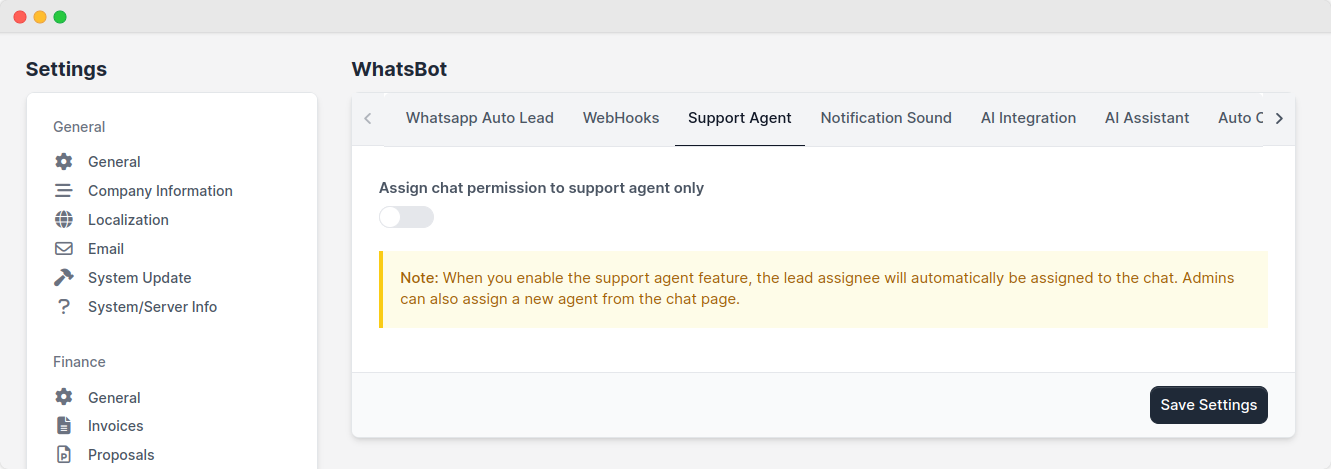Select the Notification Sound tab

(x=886, y=118)
